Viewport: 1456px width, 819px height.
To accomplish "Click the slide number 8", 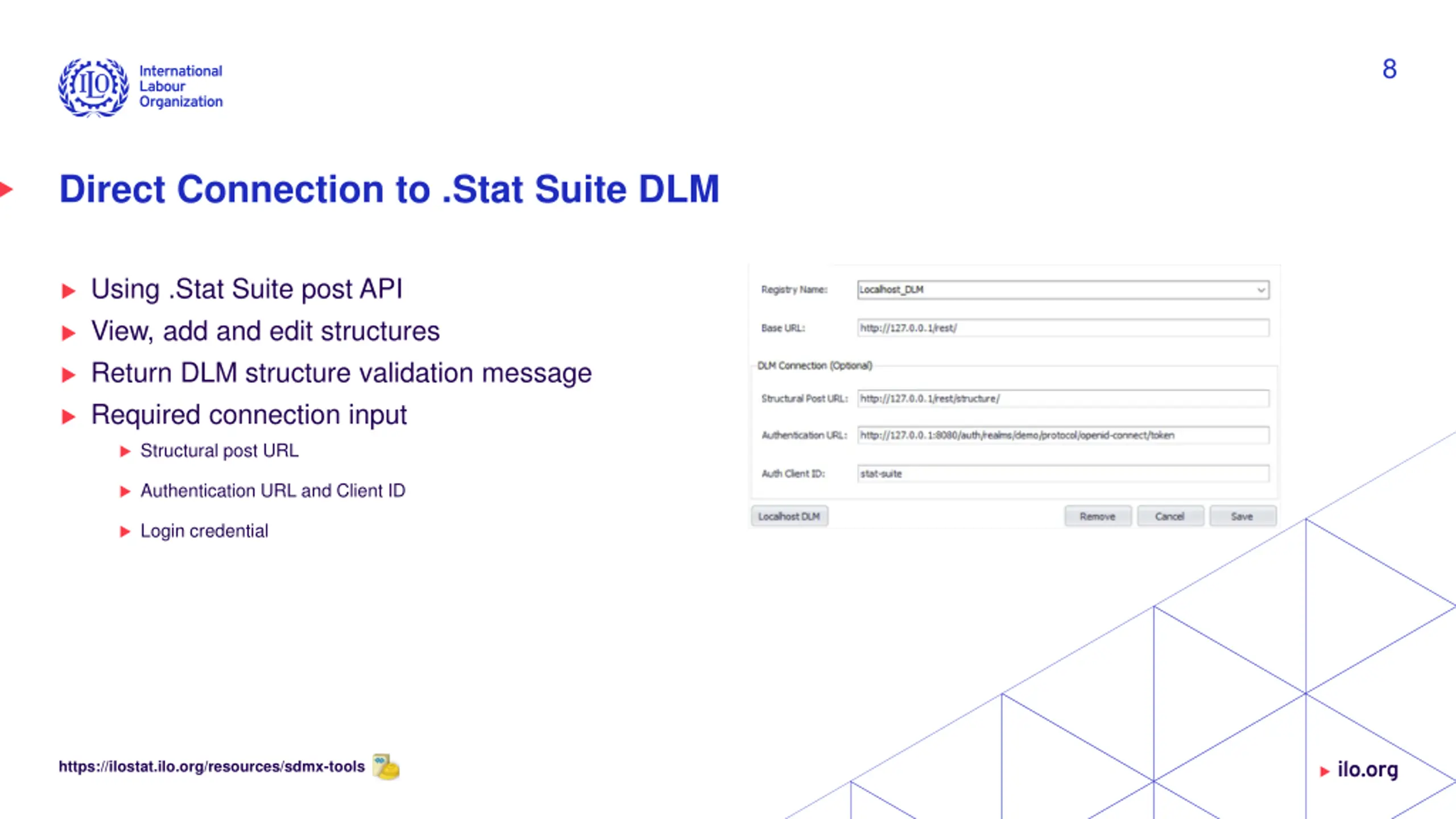I will pos(1389,69).
